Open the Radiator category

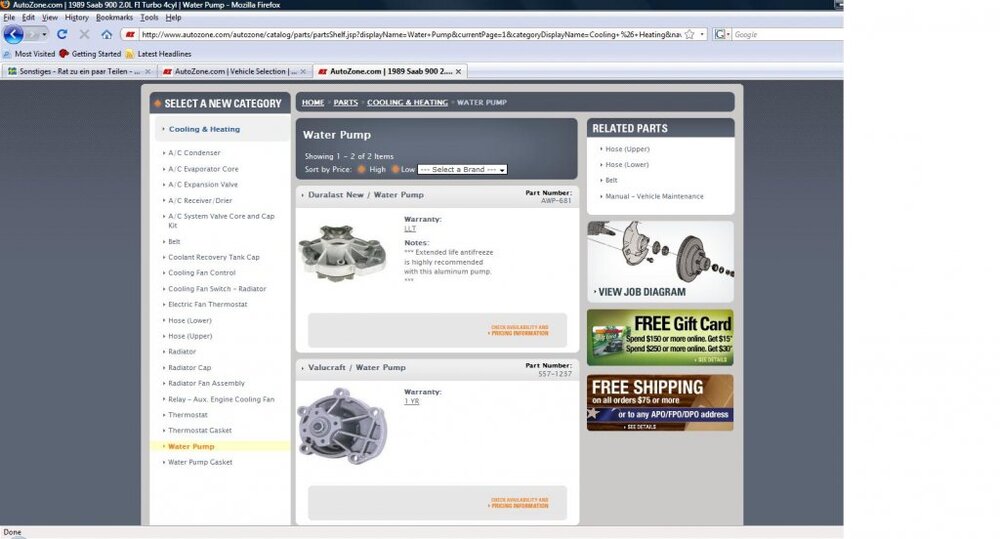click(182, 352)
